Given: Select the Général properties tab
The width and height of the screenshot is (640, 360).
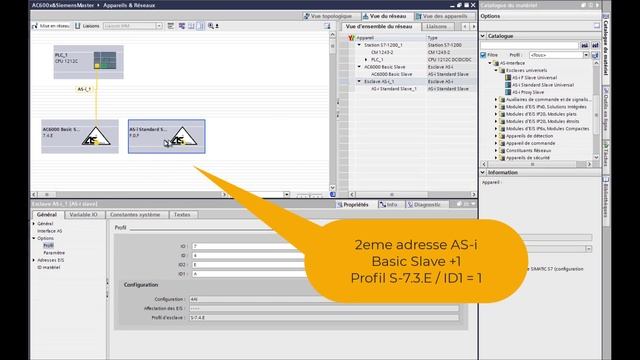Looking at the screenshot, I should (47, 214).
